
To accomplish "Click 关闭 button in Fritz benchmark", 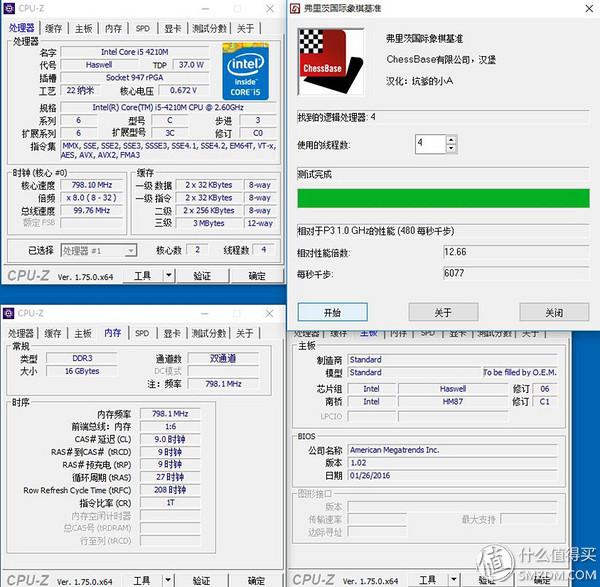I will pyautogui.click(x=554, y=312).
